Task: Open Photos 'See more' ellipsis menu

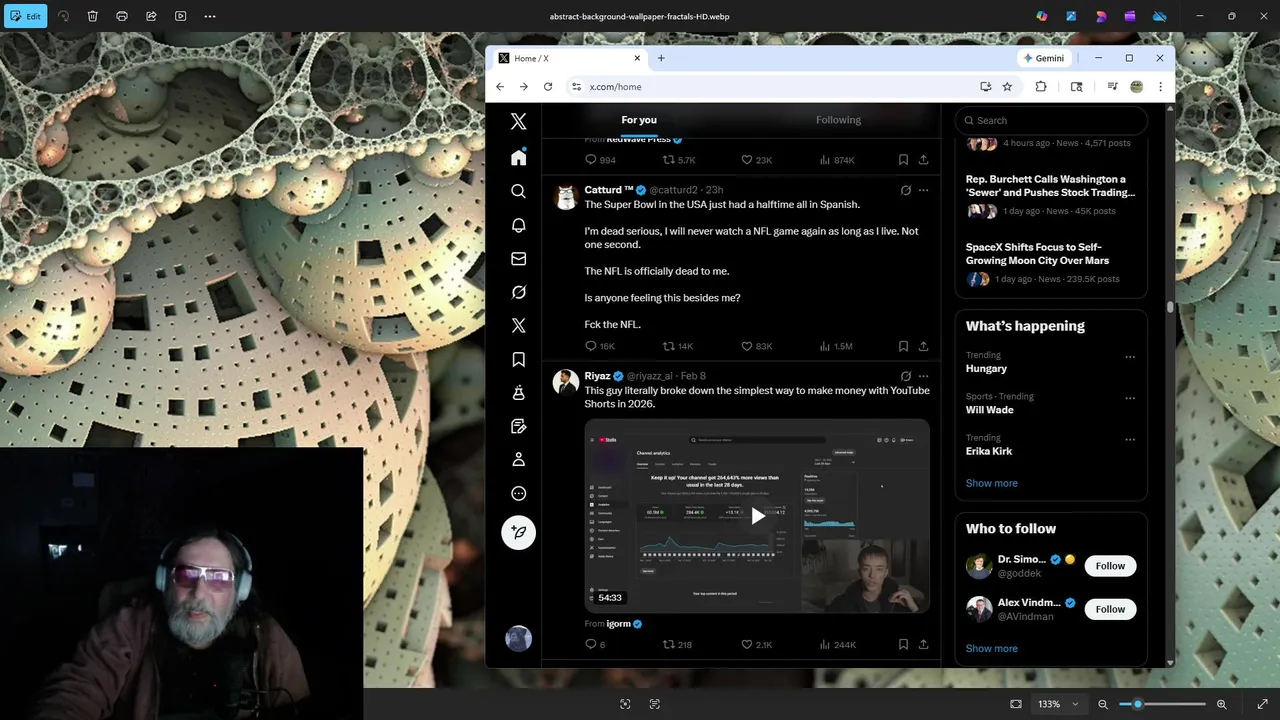Action: (x=210, y=16)
